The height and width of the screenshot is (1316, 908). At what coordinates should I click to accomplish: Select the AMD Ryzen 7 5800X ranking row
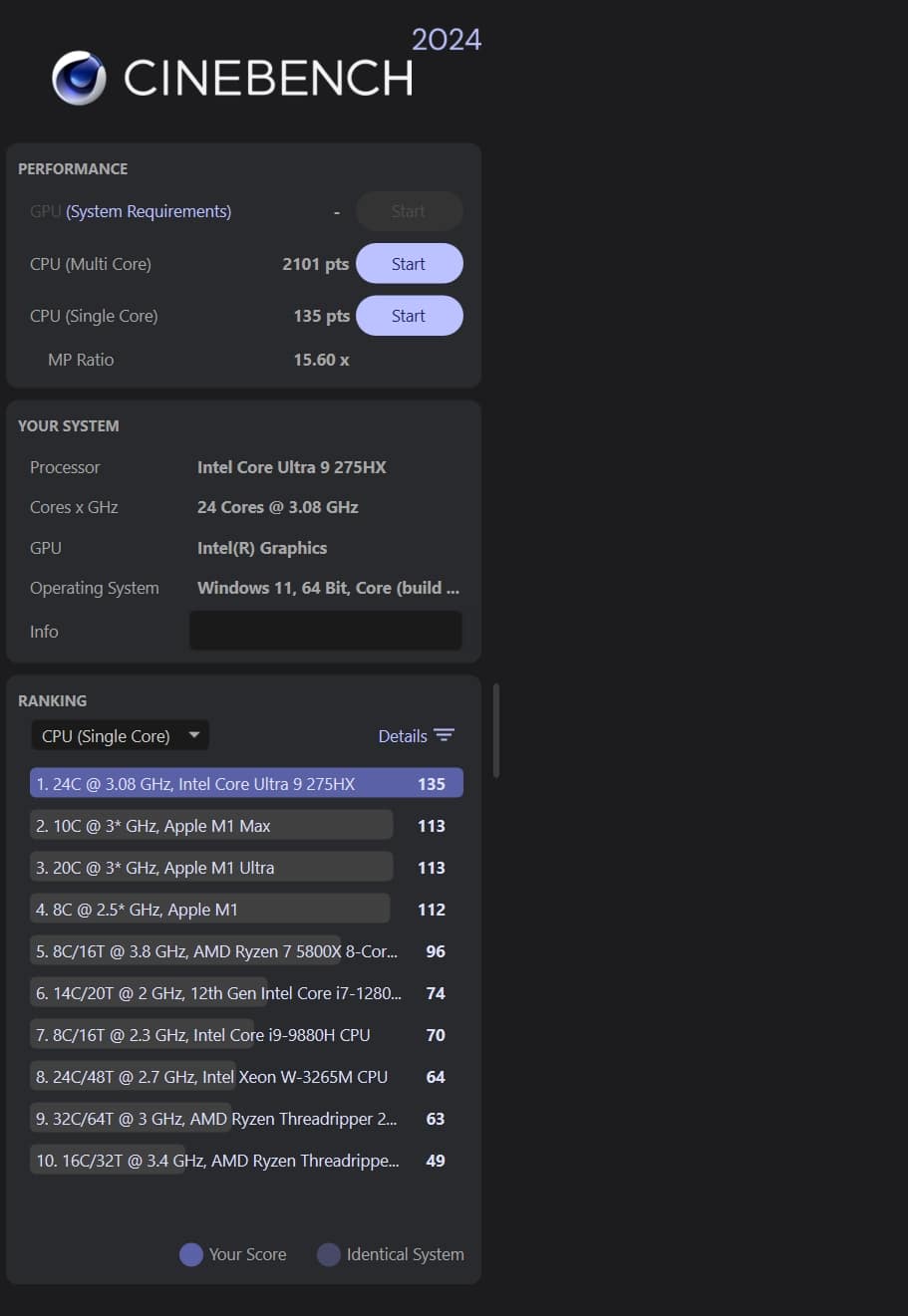point(216,951)
